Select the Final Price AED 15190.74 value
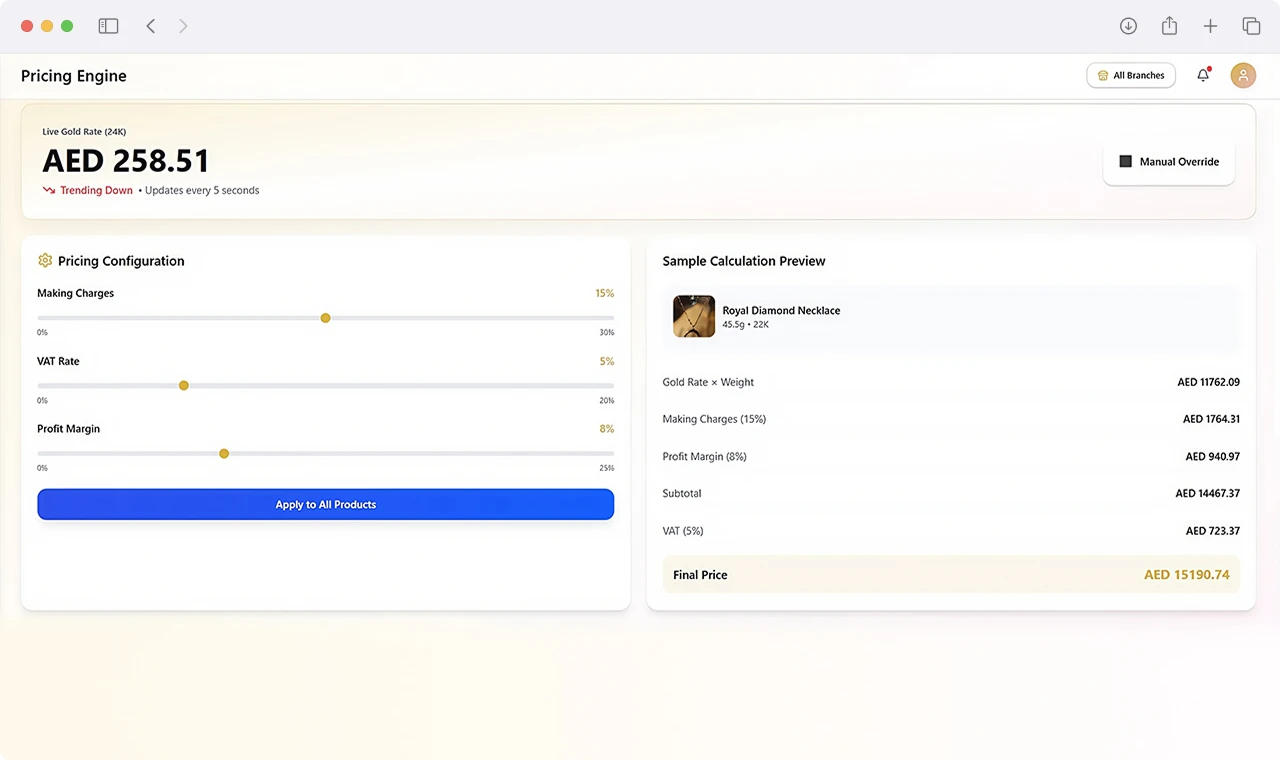This screenshot has height=760, width=1280. pyautogui.click(x=1187, y=575)
